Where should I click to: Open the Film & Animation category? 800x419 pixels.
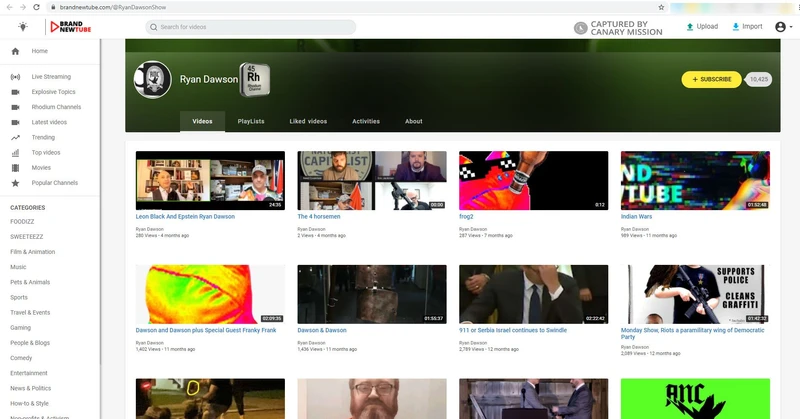tap(33, 252)
